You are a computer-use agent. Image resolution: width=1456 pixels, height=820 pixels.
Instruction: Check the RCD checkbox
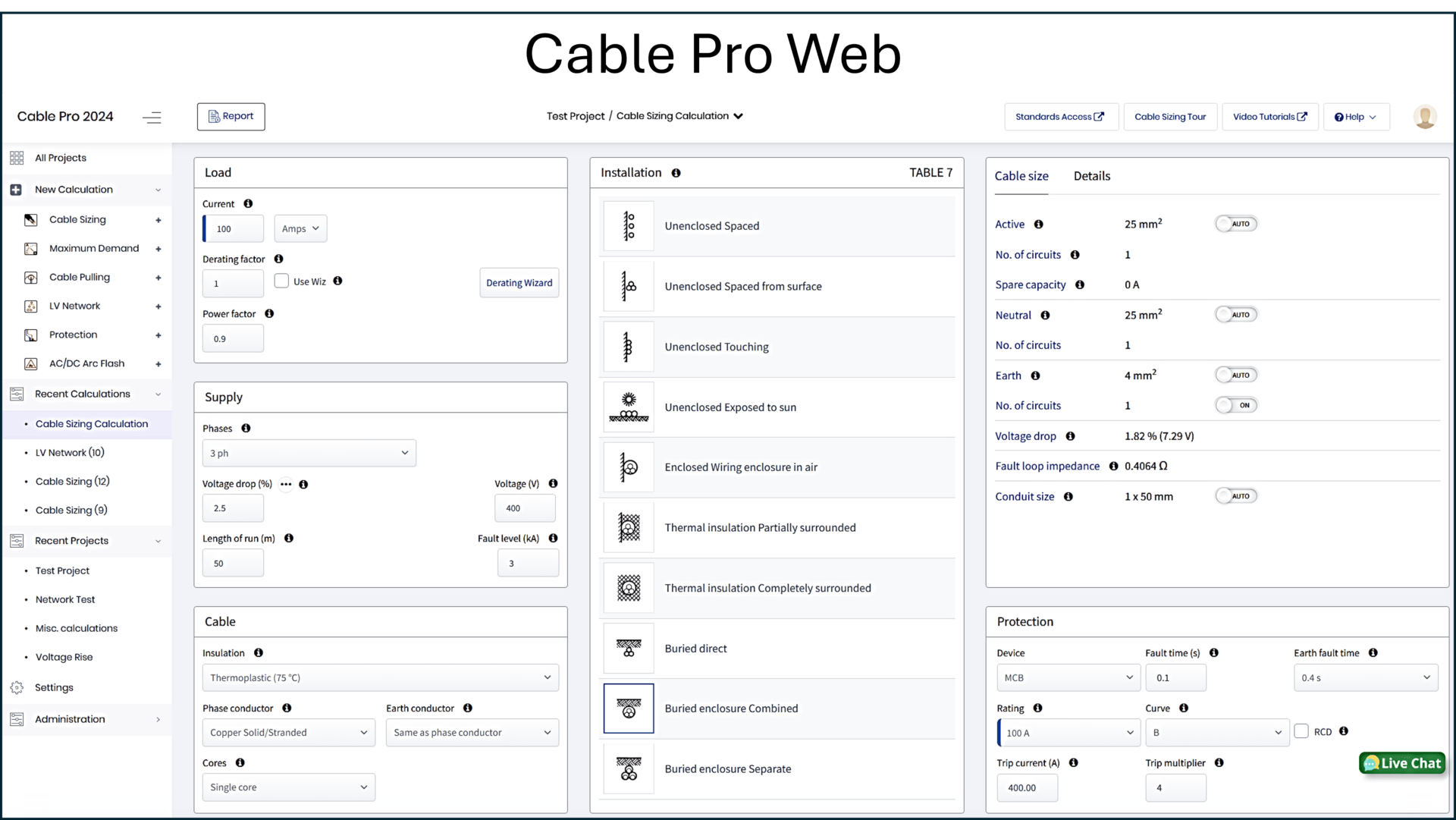coord(1301,731)
